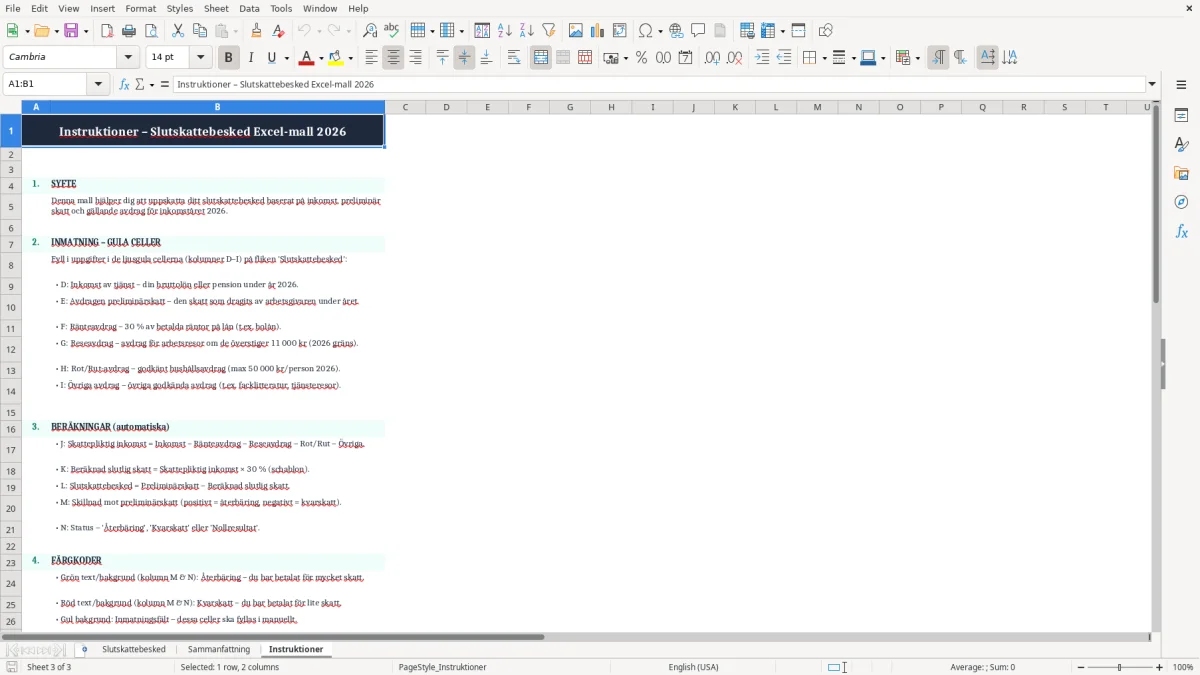Image resolution: width=1200 pixels, height=675 pixels.
Task: Toggle Bold formatting
Action: click(229, 58)
